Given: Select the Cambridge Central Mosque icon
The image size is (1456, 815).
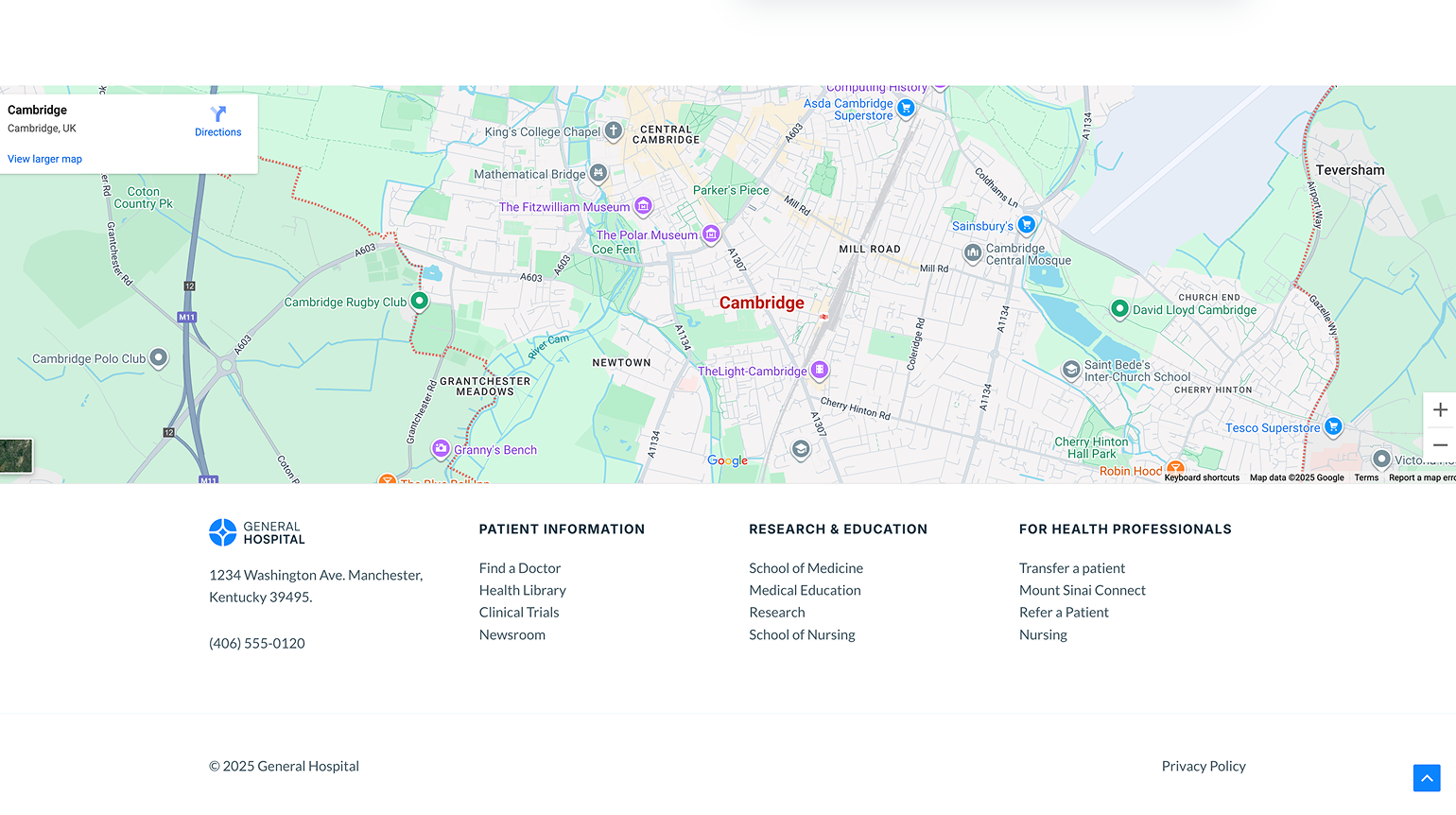Looking at the screenshot, I should tap(974, 252).
